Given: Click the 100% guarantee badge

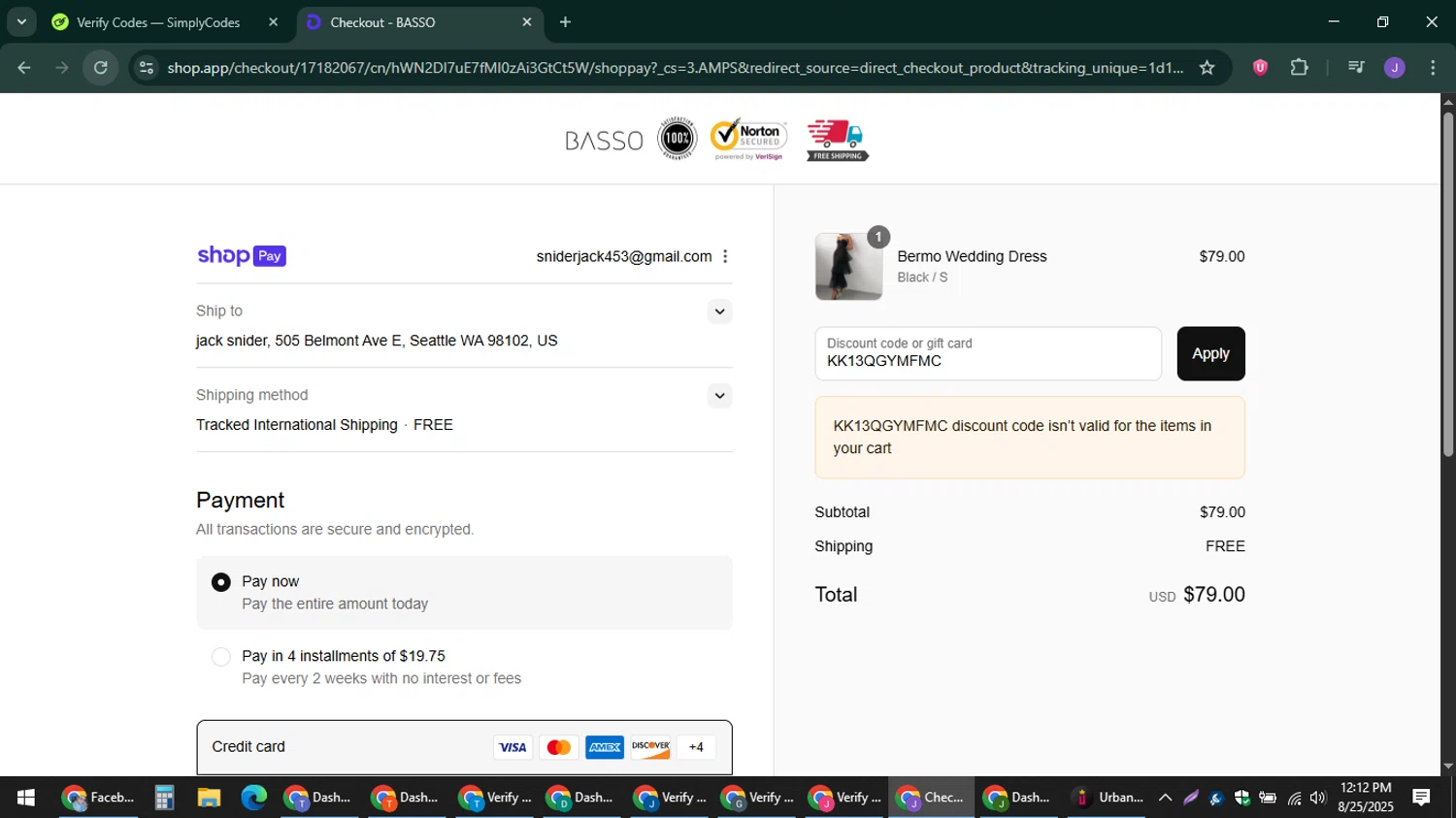Looking at the screenshot, I should (678, 139).
